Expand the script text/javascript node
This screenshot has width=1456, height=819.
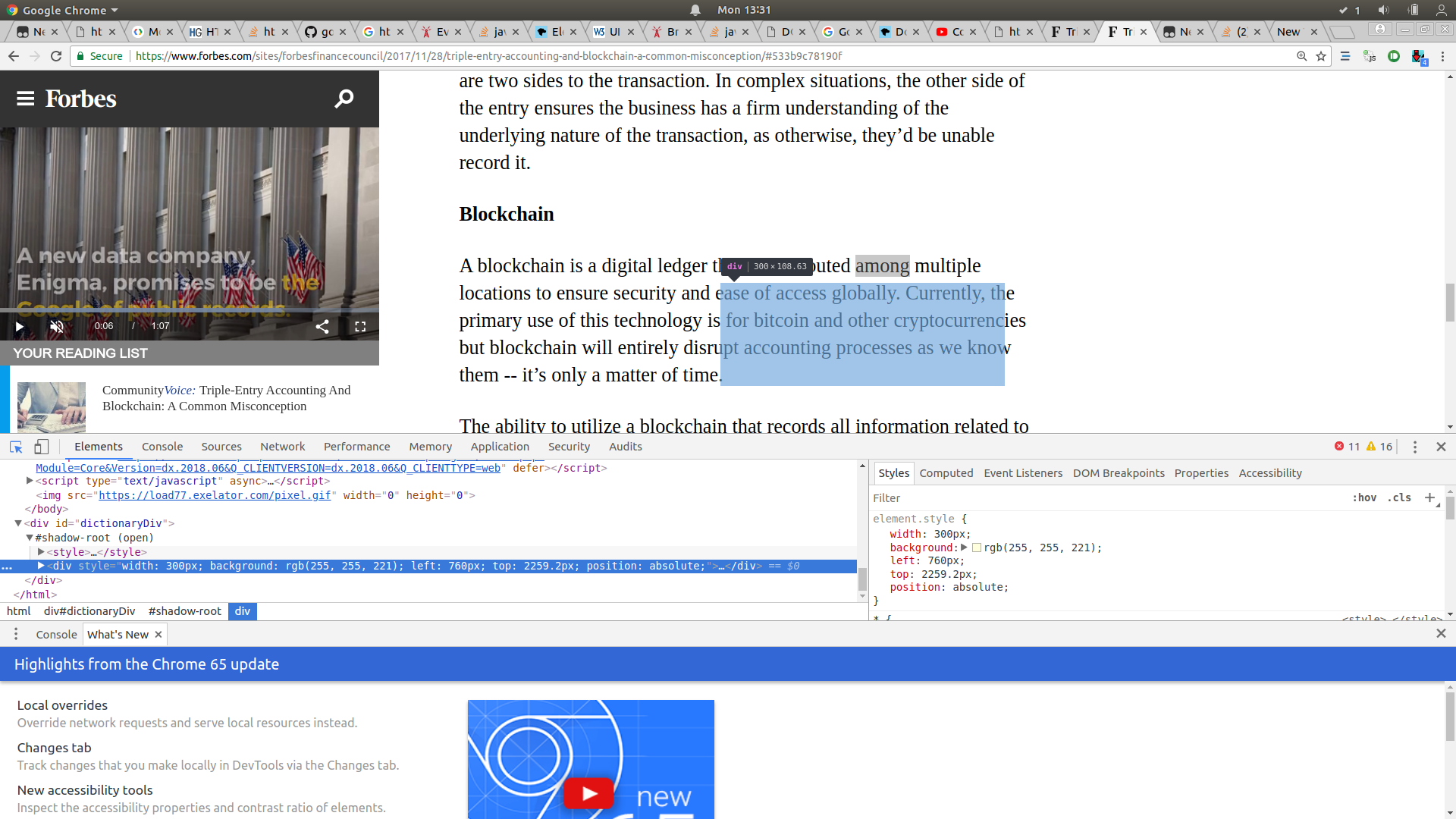point(30,481)
